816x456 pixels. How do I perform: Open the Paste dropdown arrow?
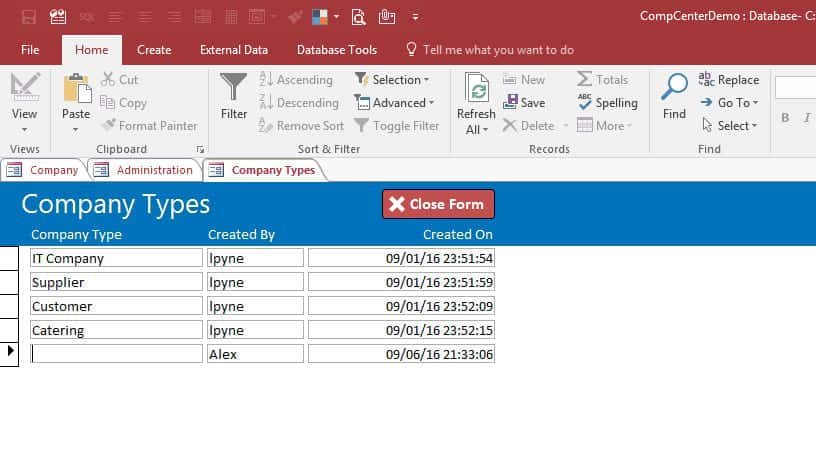(76, 130)
